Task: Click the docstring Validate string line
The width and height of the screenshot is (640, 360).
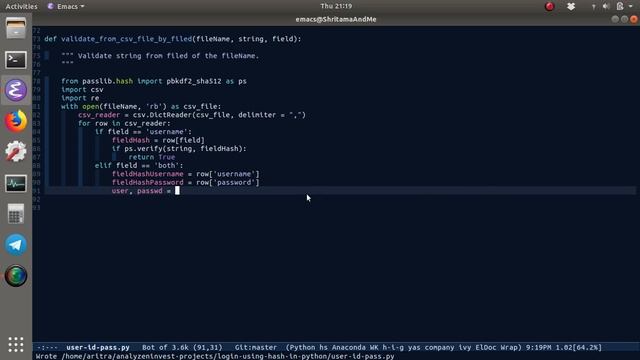Action: point(160,56)
